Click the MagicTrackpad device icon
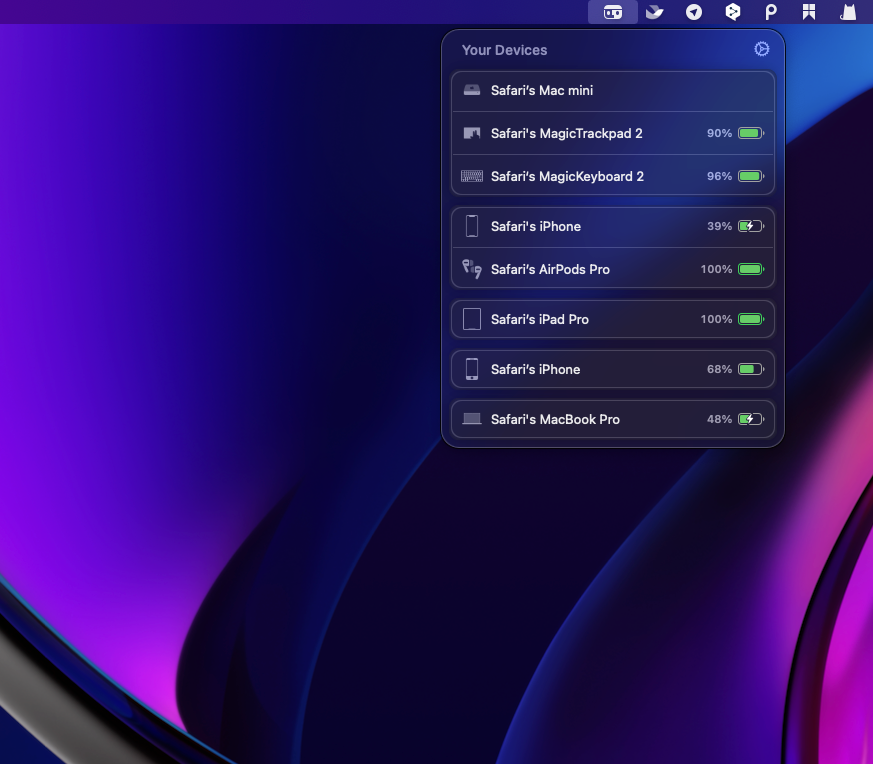The height and width of the screenshot is (764, 873). 472,133
